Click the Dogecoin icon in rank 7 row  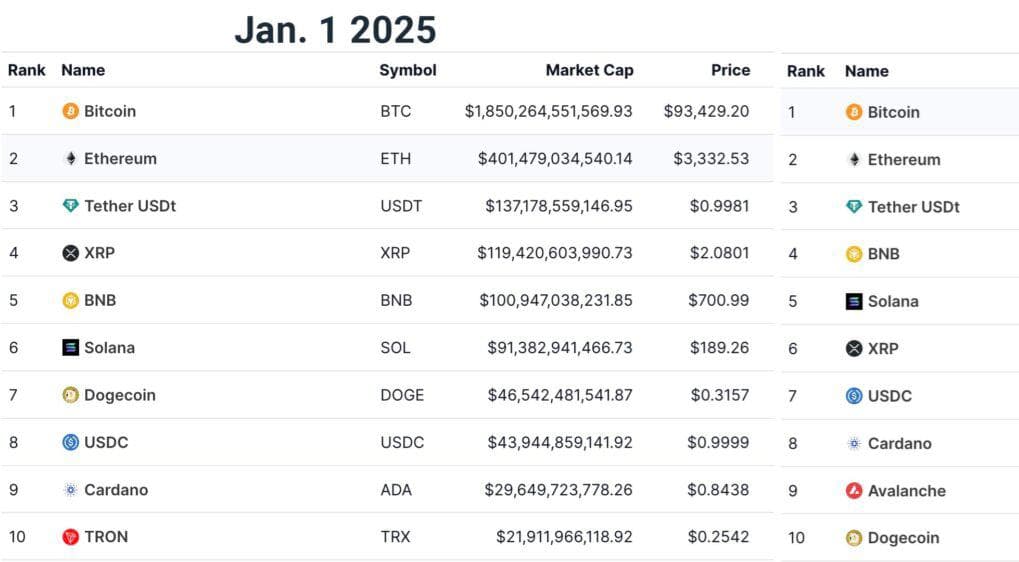[70, 395]
